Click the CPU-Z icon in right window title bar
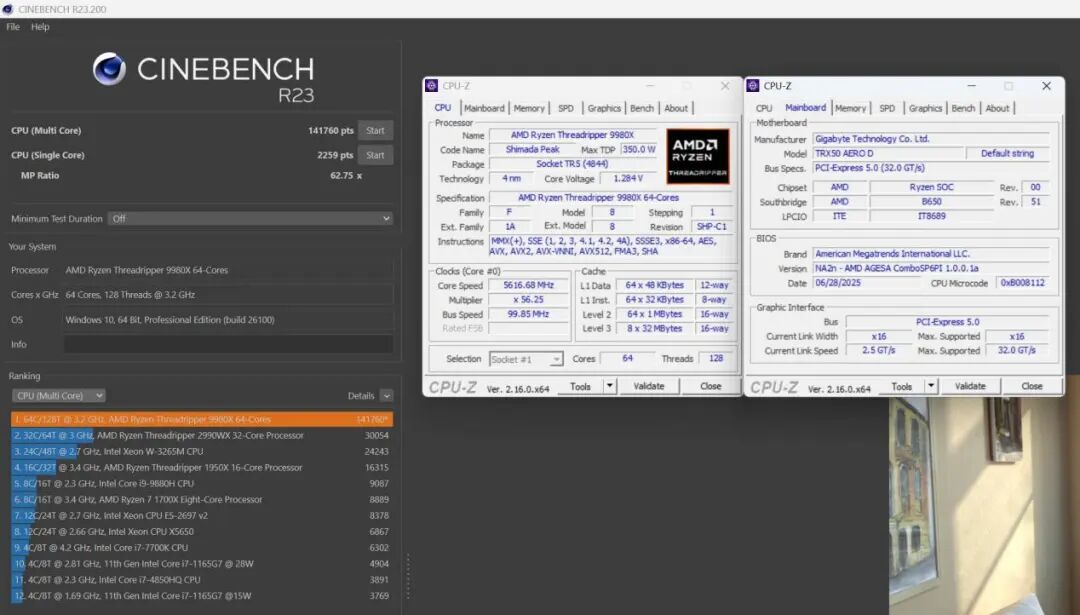The height and width of the screenshot is (615, 1080). pos(754,85)
